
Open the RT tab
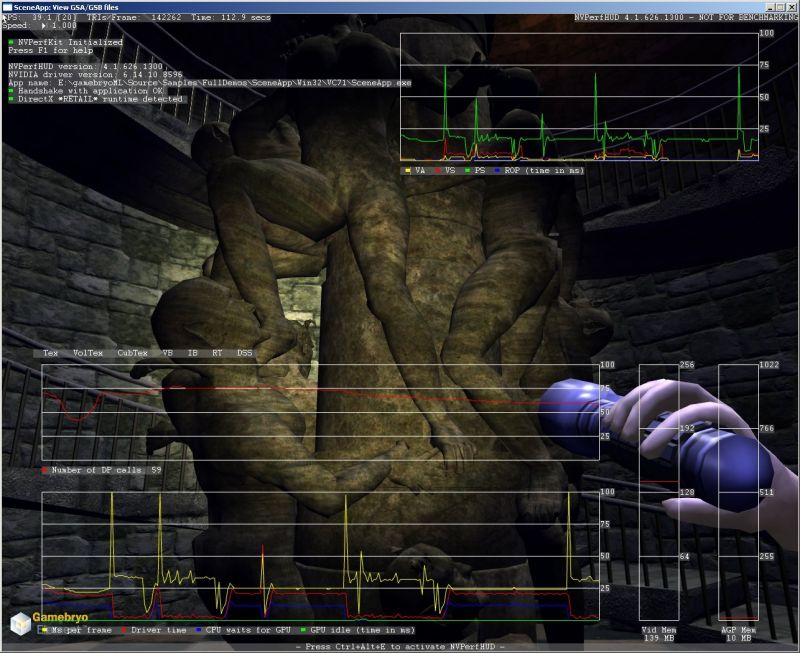[x=217, y=353]
